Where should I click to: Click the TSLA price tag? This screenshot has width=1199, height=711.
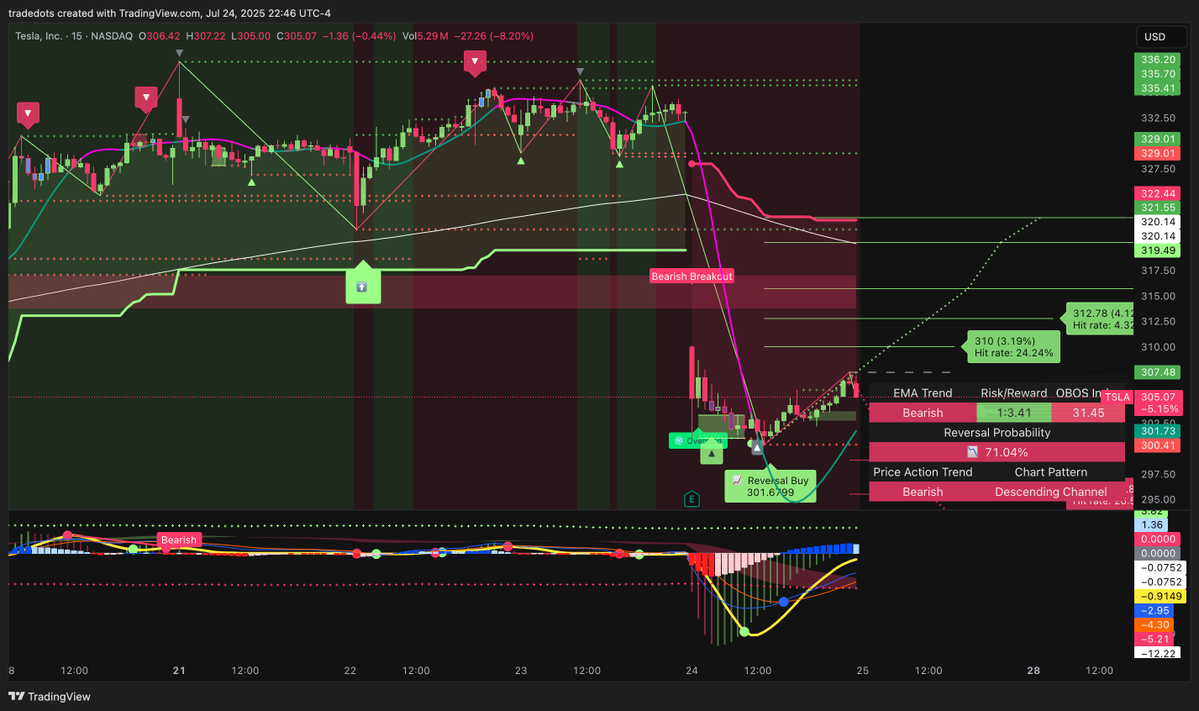pos(1116,397)
